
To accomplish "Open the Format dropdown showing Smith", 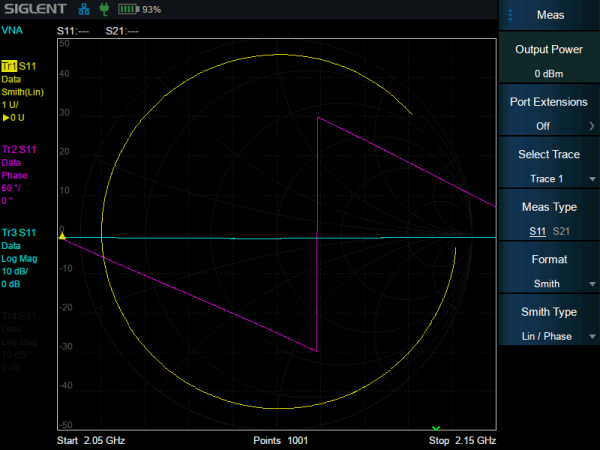I will [549, 270].
